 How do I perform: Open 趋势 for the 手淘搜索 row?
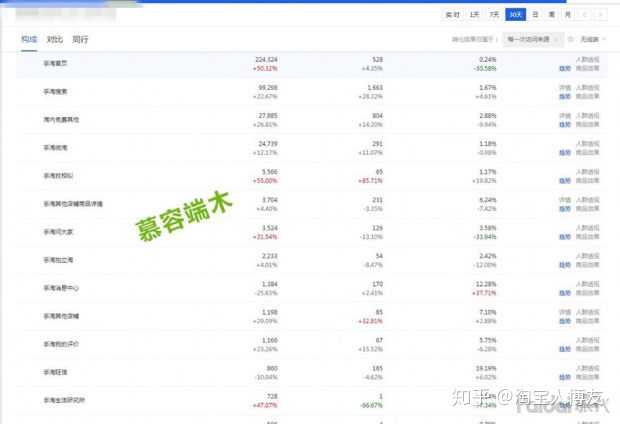pos(565,97)
